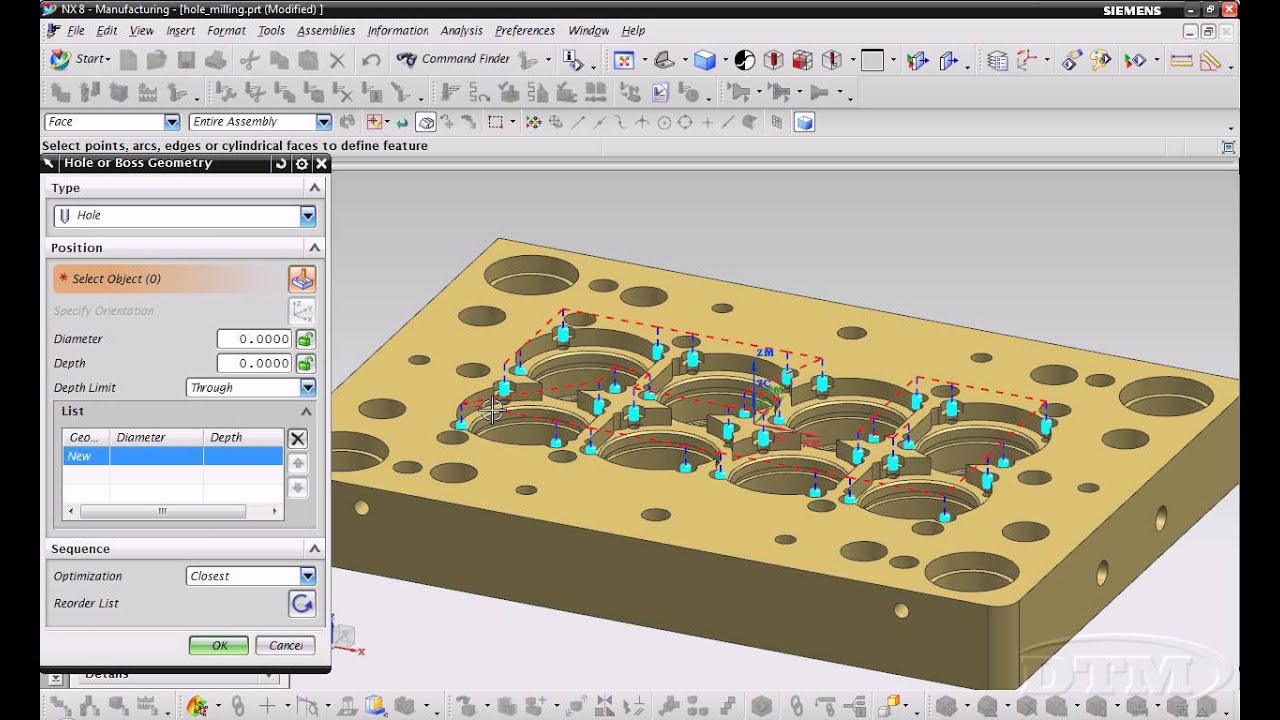Click the snap point crosshair selection icon
Screen dimensions: 1280x720
376,122
